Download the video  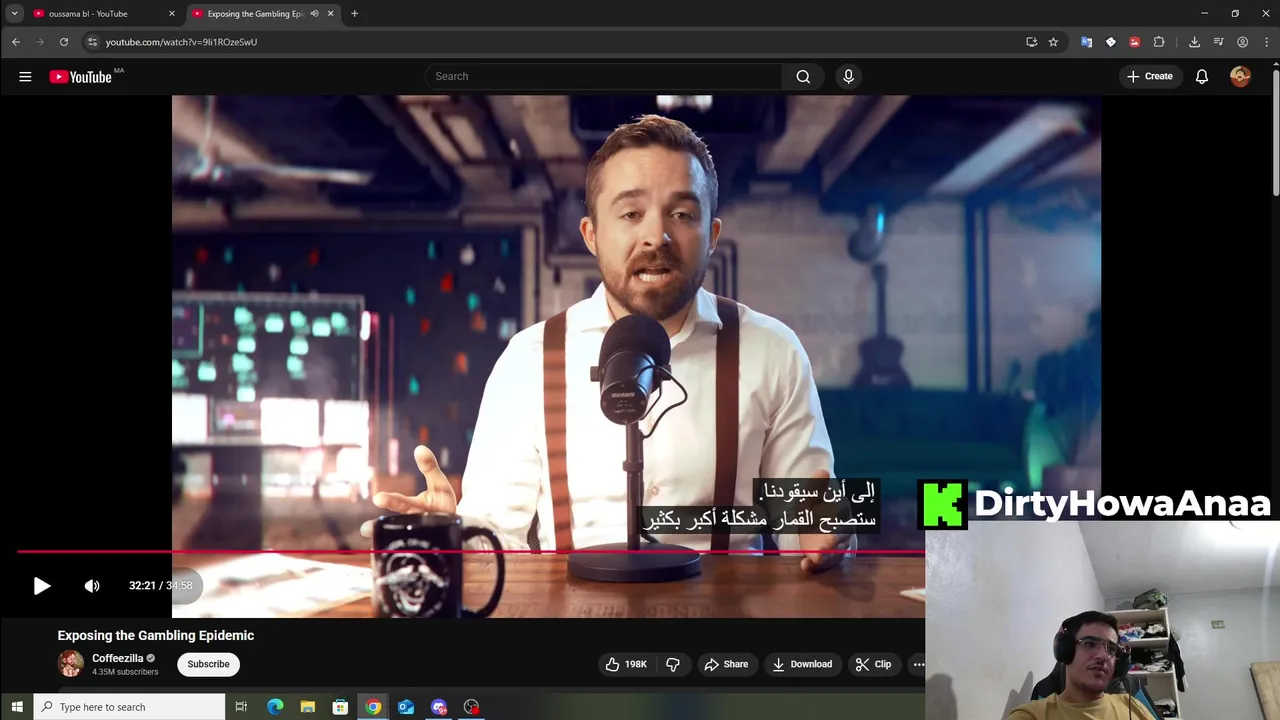click(801, 664)
